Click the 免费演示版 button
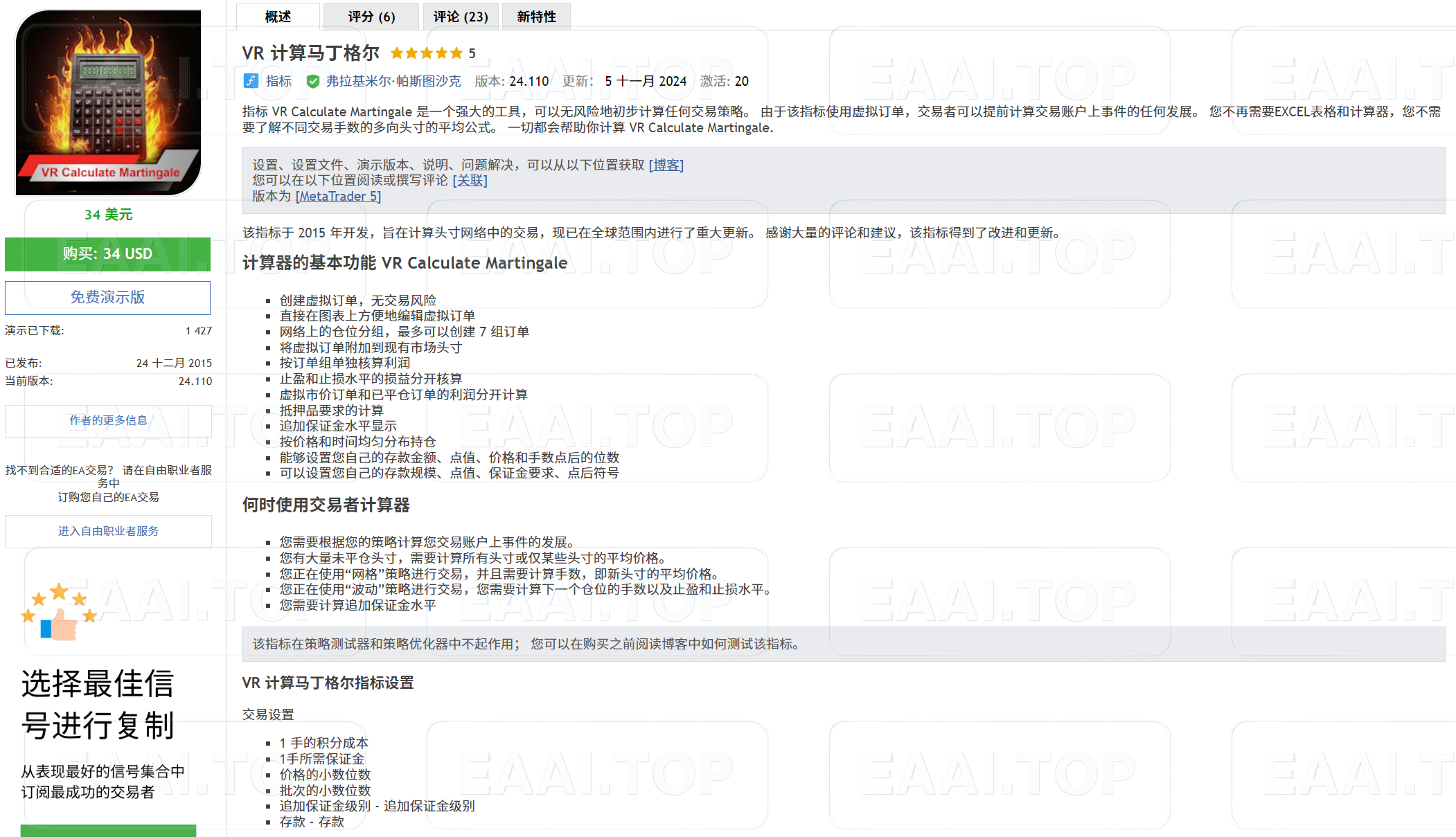This screenshot has width=1456, height=837. pyautogui.click(x=107, y=298)
